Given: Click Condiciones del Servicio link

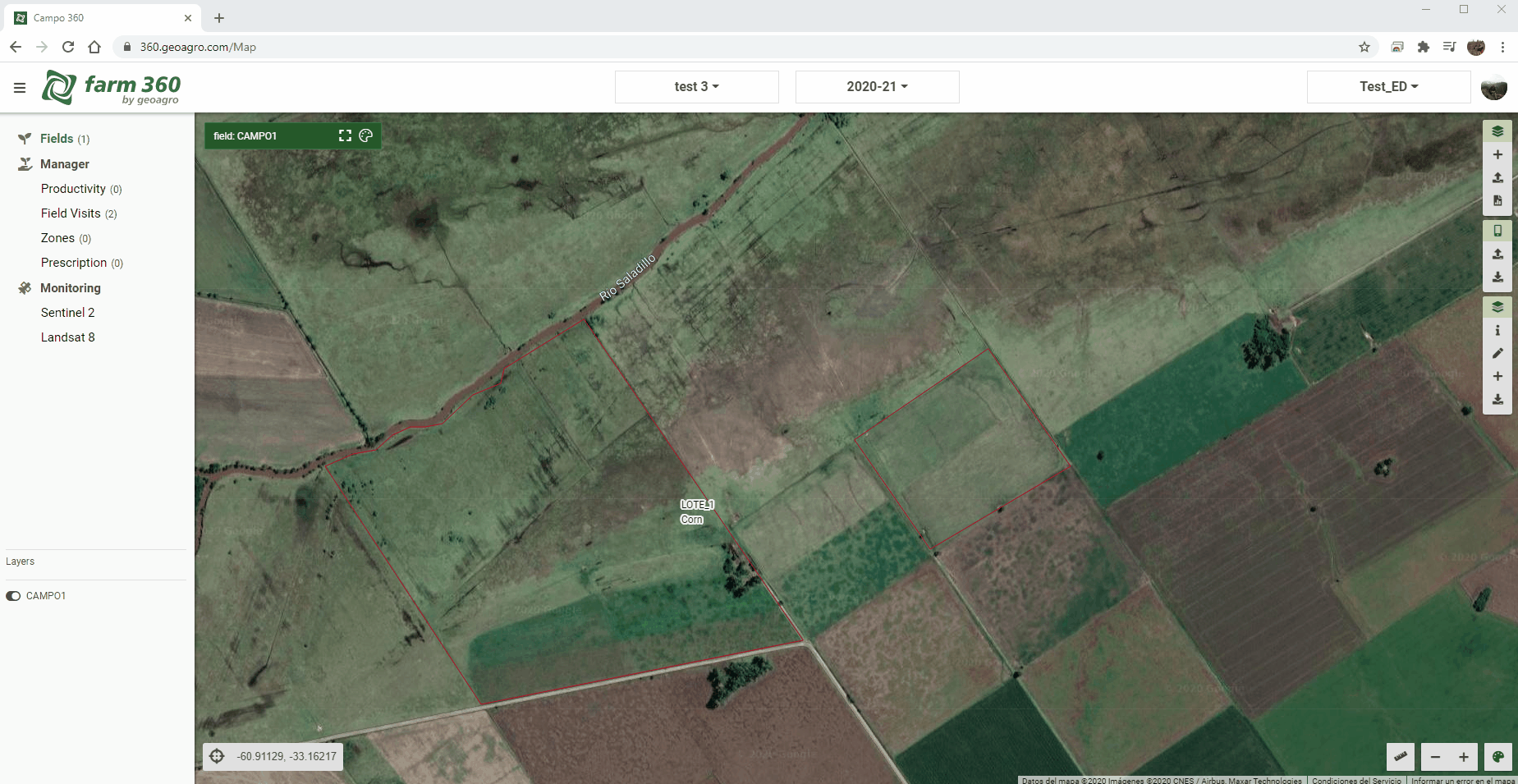Looking at the screenshot, I should click(1356, 780).
